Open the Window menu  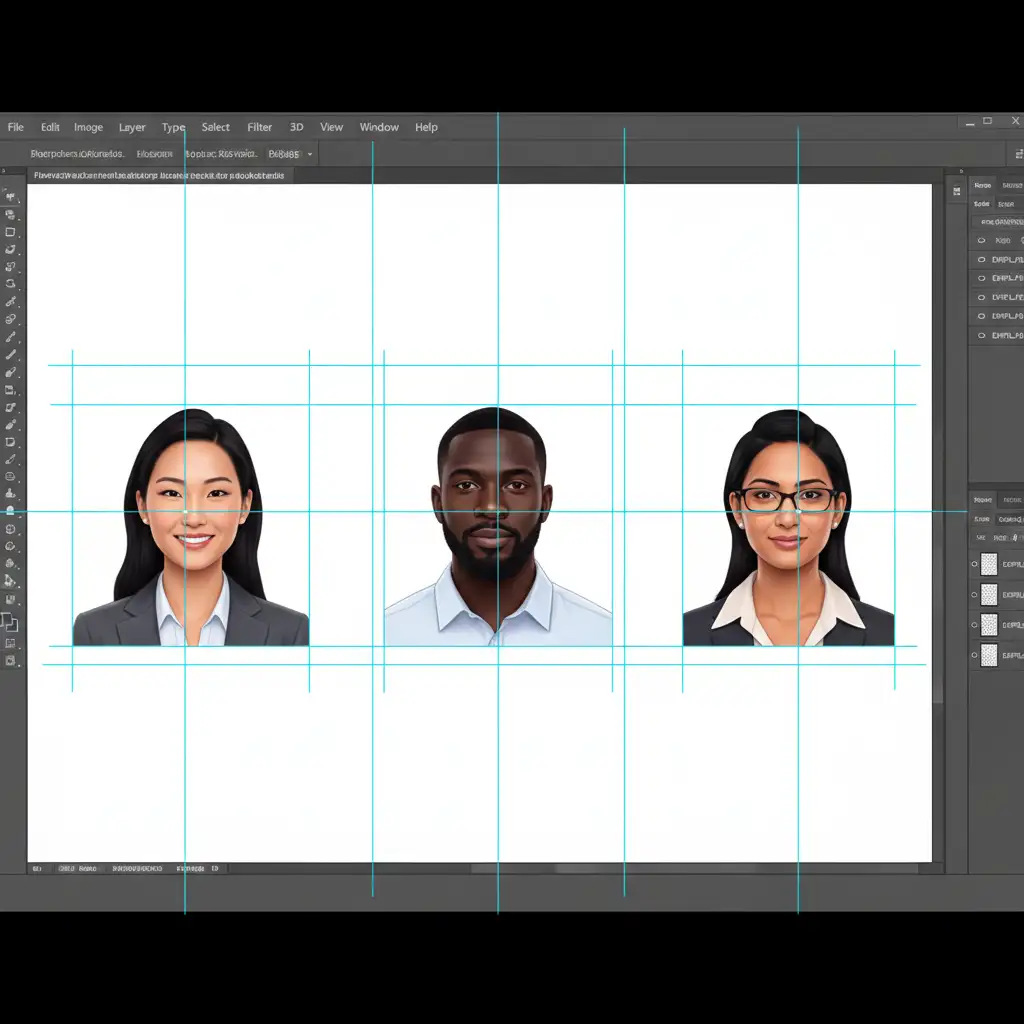pyautogui.click(x=379, y=127)
